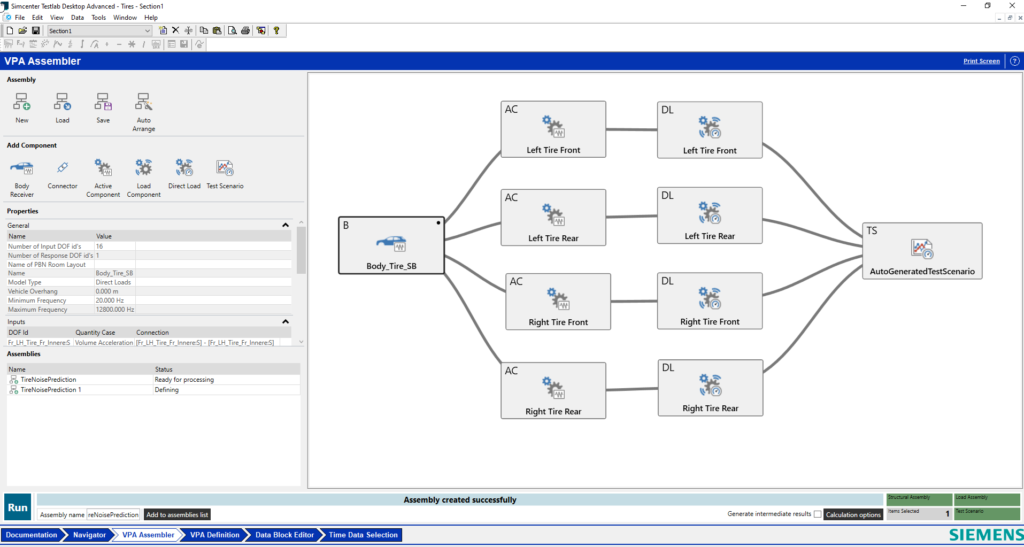
Task: Click Maximum Frequency value 12800.000 Hz
Action: point(114,309)
